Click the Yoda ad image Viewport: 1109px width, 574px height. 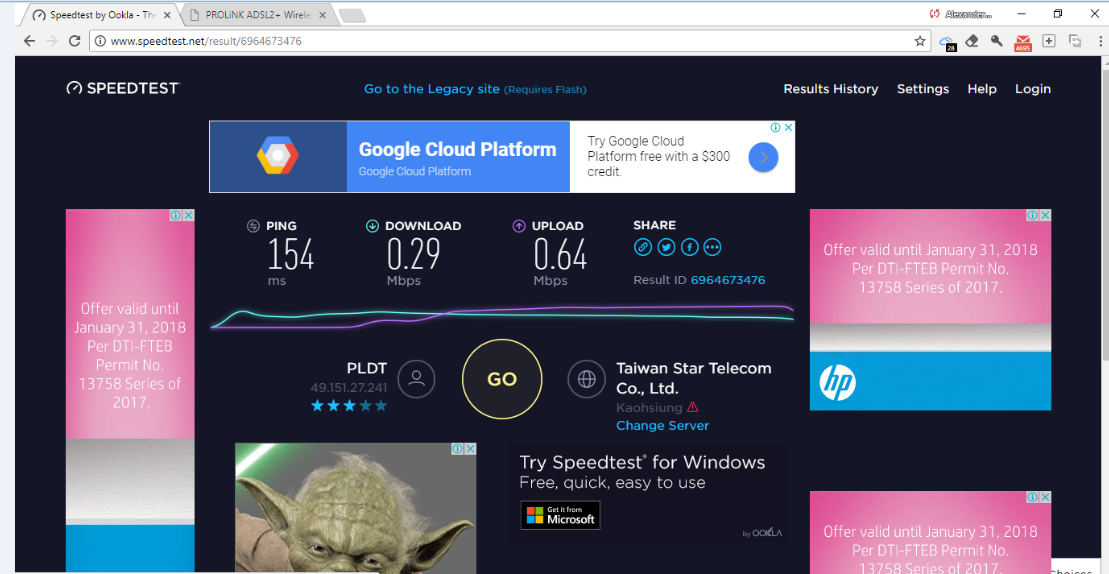pos(356,508)
